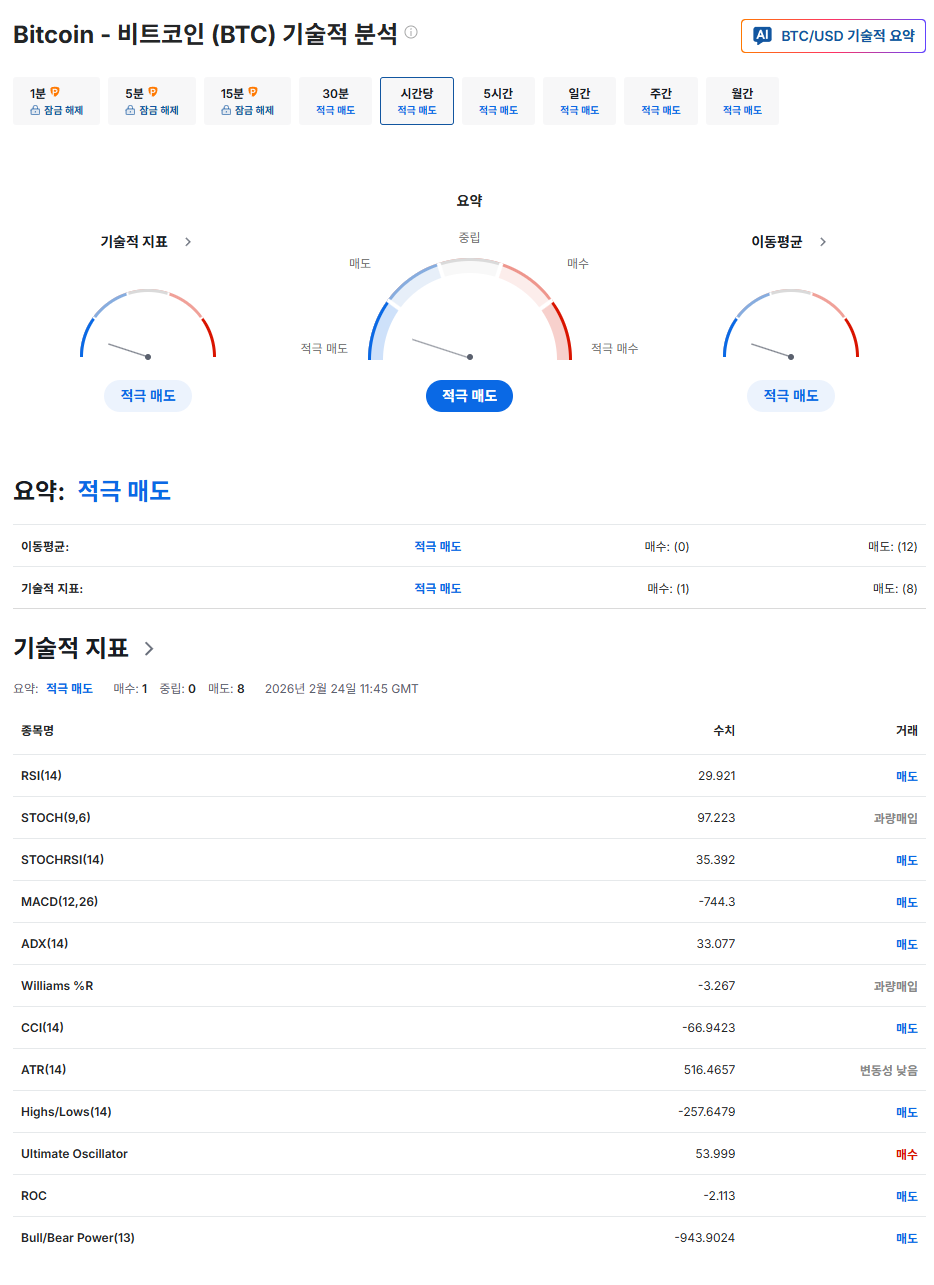The height and width of the screenshot is (1285, 934).
Task: Switch to the 일간 timeframe tab
Action: click(579, 101)
